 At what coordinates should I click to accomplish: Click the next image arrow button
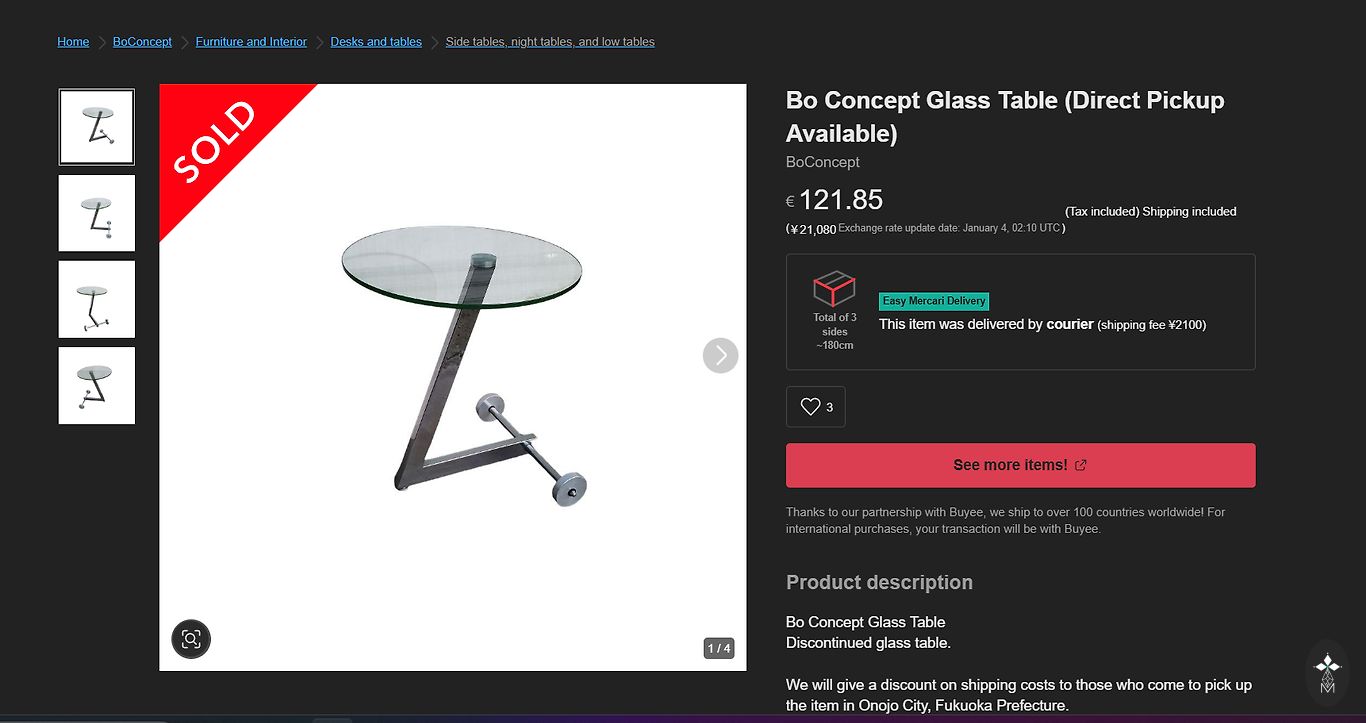click(x=720, y=355)
